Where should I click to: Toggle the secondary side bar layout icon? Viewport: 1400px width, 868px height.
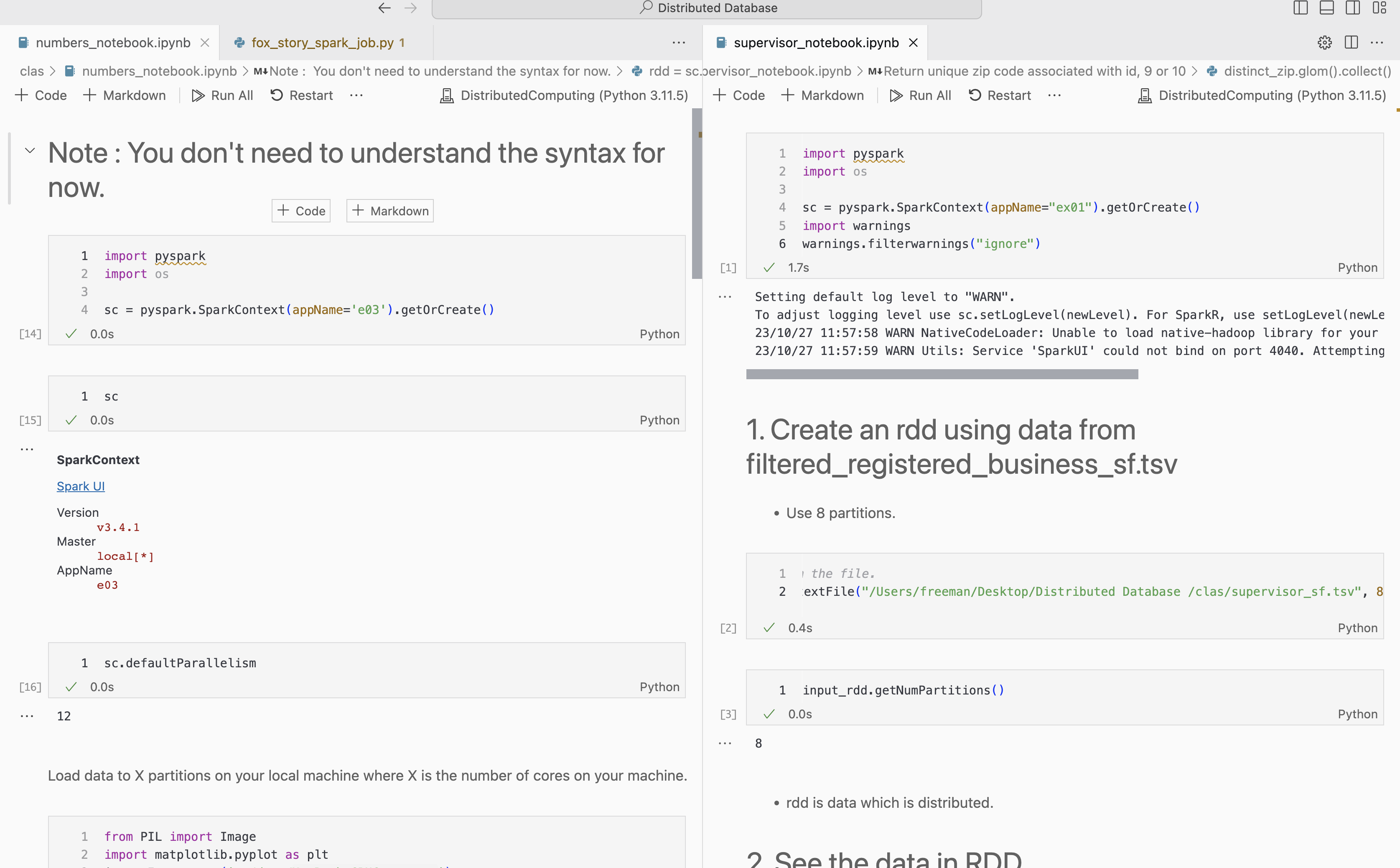coord(1352,8)
